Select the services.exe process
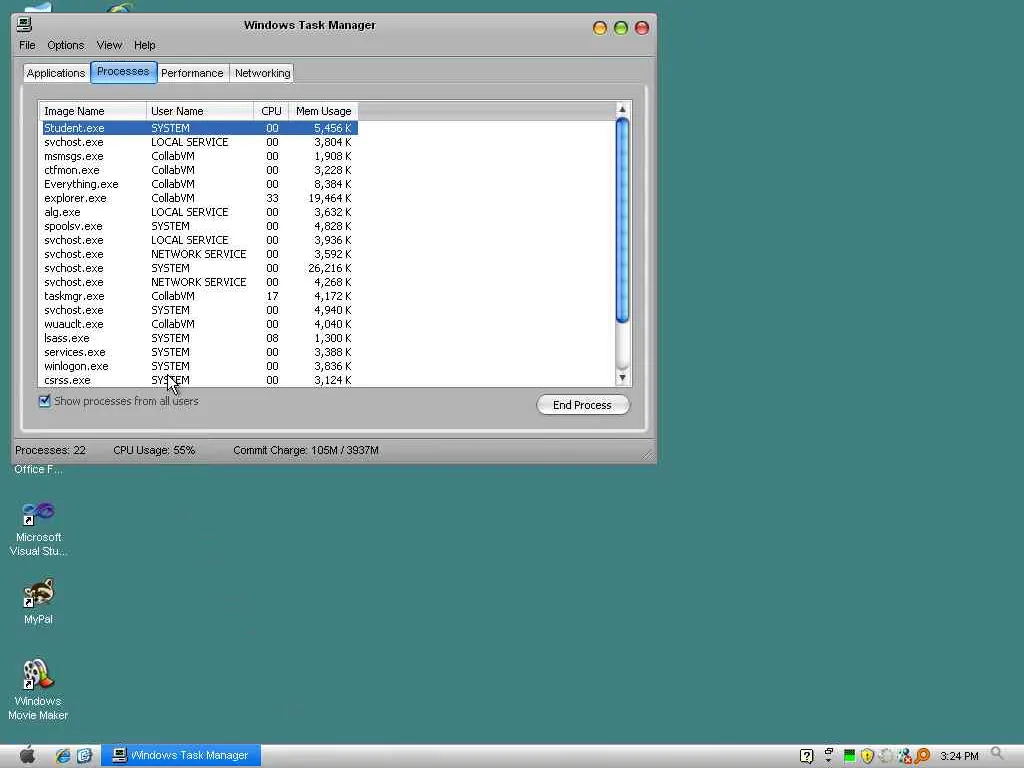This screenshot has height=768, width=1024. [x=200, y=352]
